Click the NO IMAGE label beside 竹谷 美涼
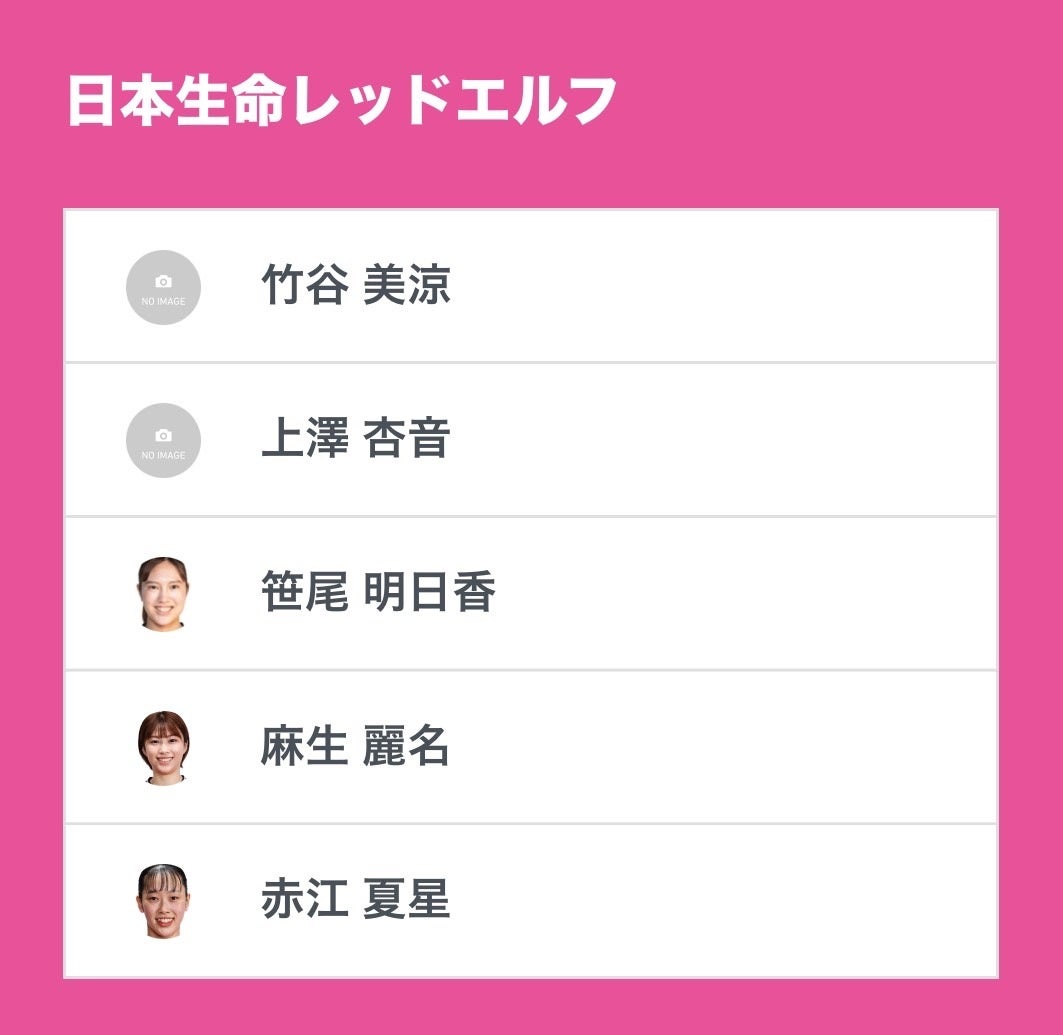The image size is (1063, 1035). [164, 302]
